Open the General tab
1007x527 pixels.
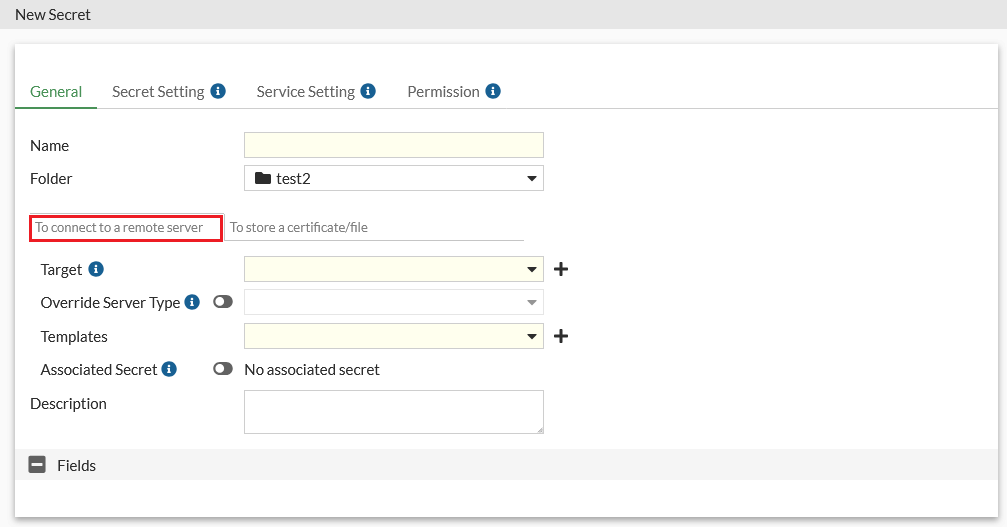click(56, 92)
